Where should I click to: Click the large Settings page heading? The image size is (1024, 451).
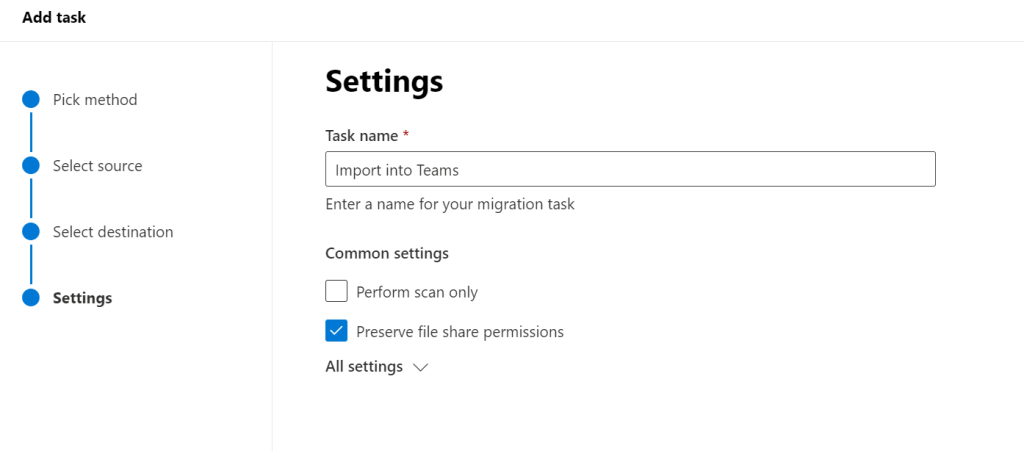point(384,82)
